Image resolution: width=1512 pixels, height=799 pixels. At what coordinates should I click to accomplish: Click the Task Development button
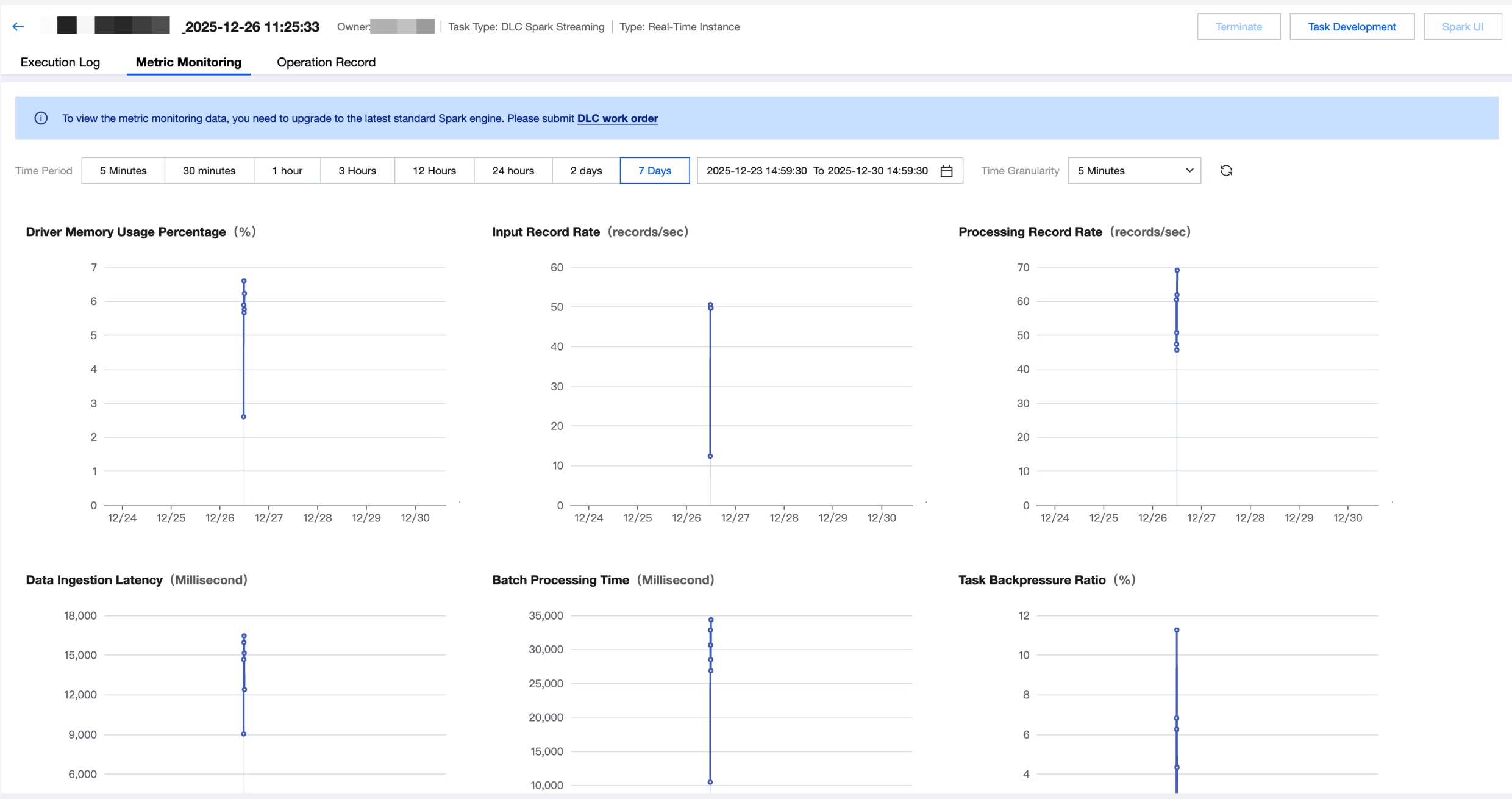[1352, 27]
